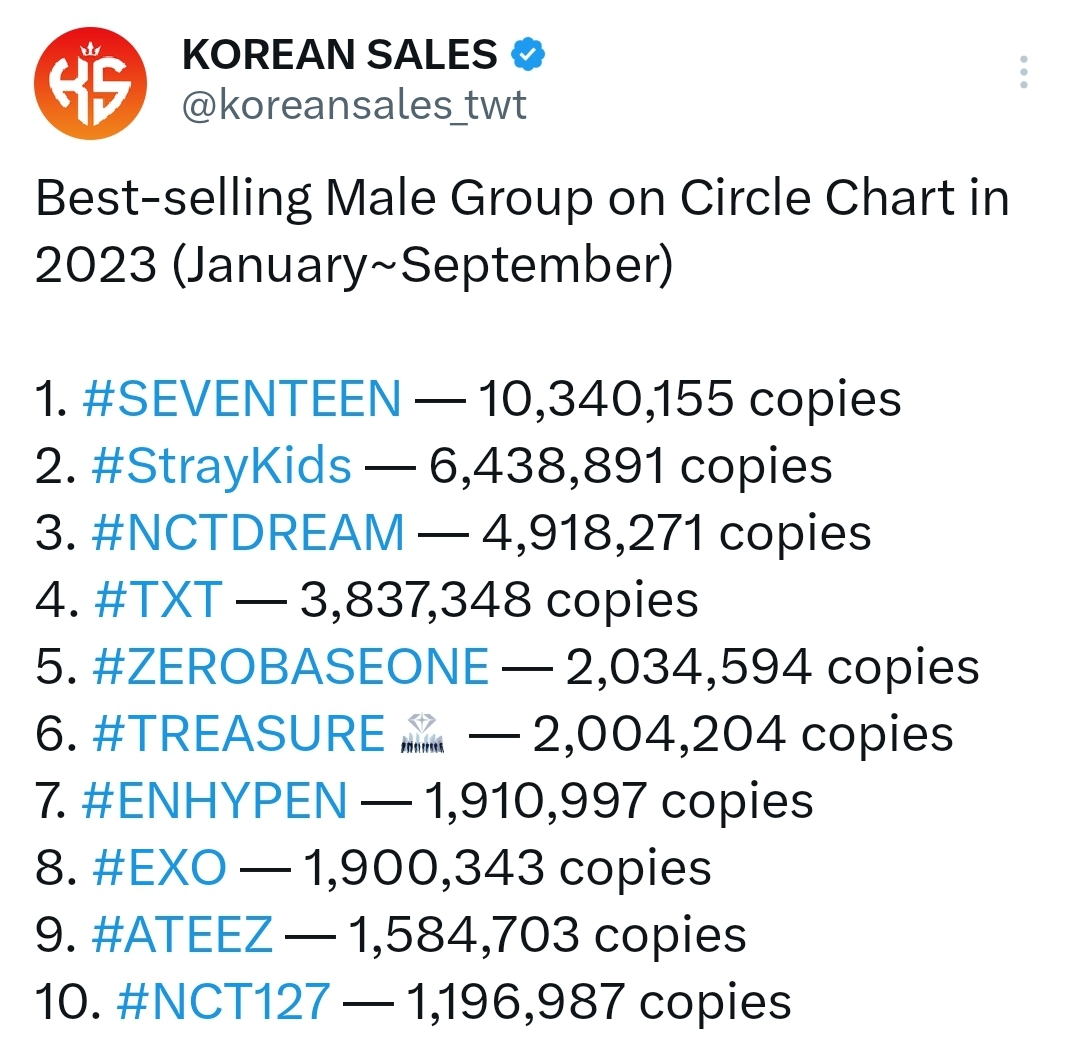Open the Korean Sales profile avatar
This screenshot has width=1080, height=1044.
(x=90, y=83)
